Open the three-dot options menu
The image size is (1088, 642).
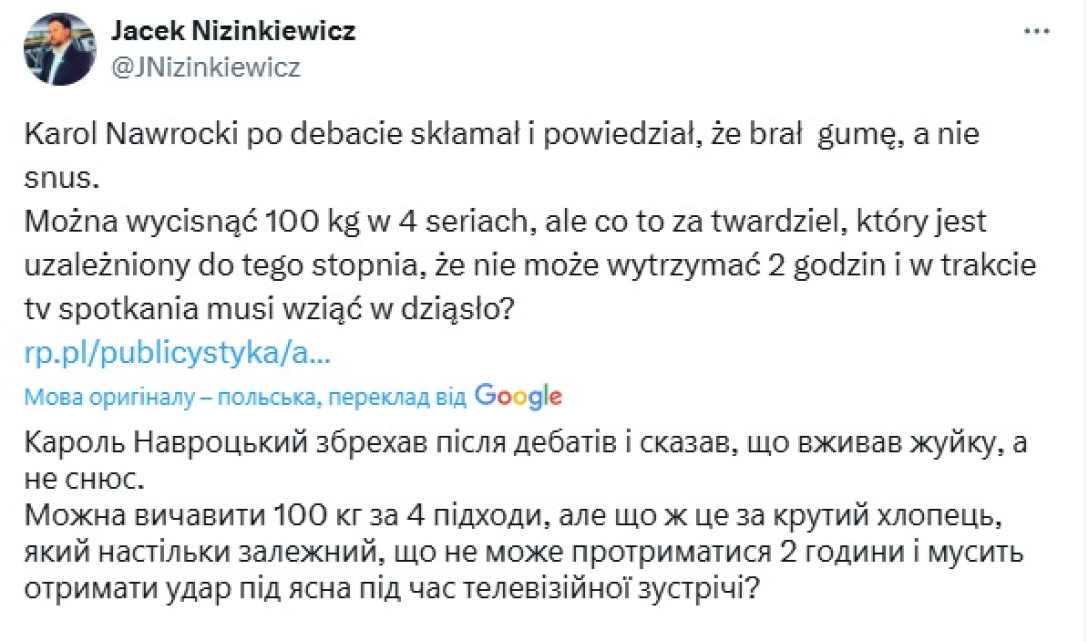pyautogui.click(x=1037, y=29)
